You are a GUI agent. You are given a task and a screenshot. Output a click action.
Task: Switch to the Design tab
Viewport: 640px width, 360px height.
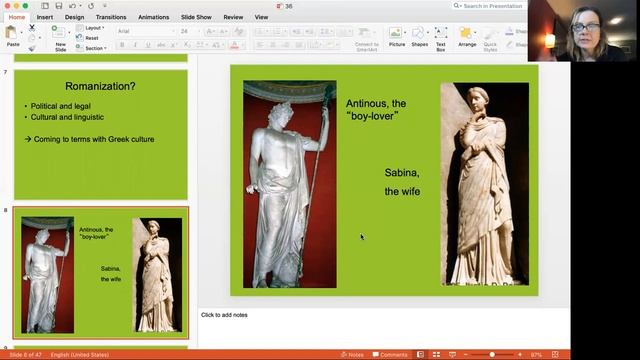coord(74,17)
